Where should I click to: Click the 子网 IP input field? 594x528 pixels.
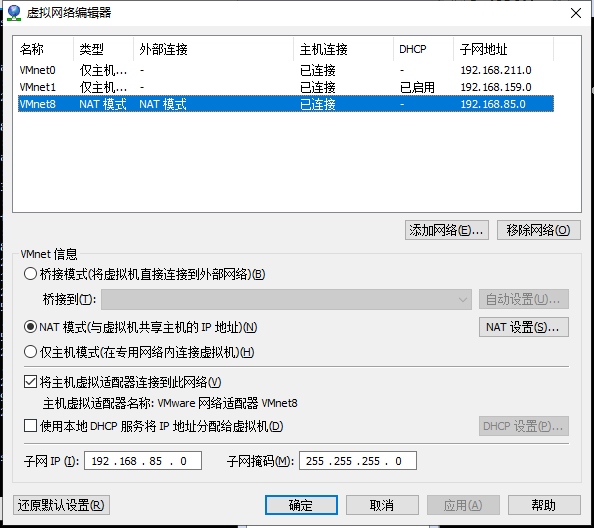pos(143,461)
